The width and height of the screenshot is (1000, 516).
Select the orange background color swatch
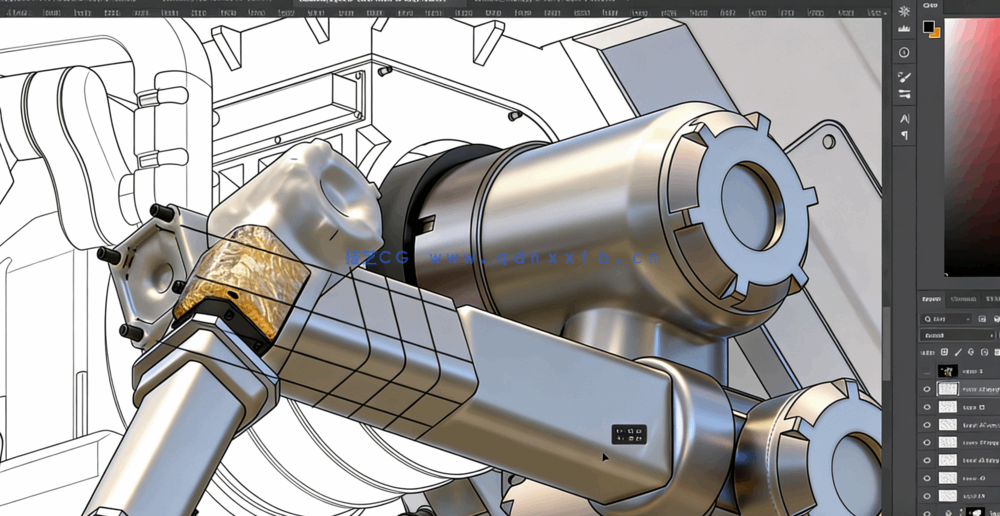[935, 33]
